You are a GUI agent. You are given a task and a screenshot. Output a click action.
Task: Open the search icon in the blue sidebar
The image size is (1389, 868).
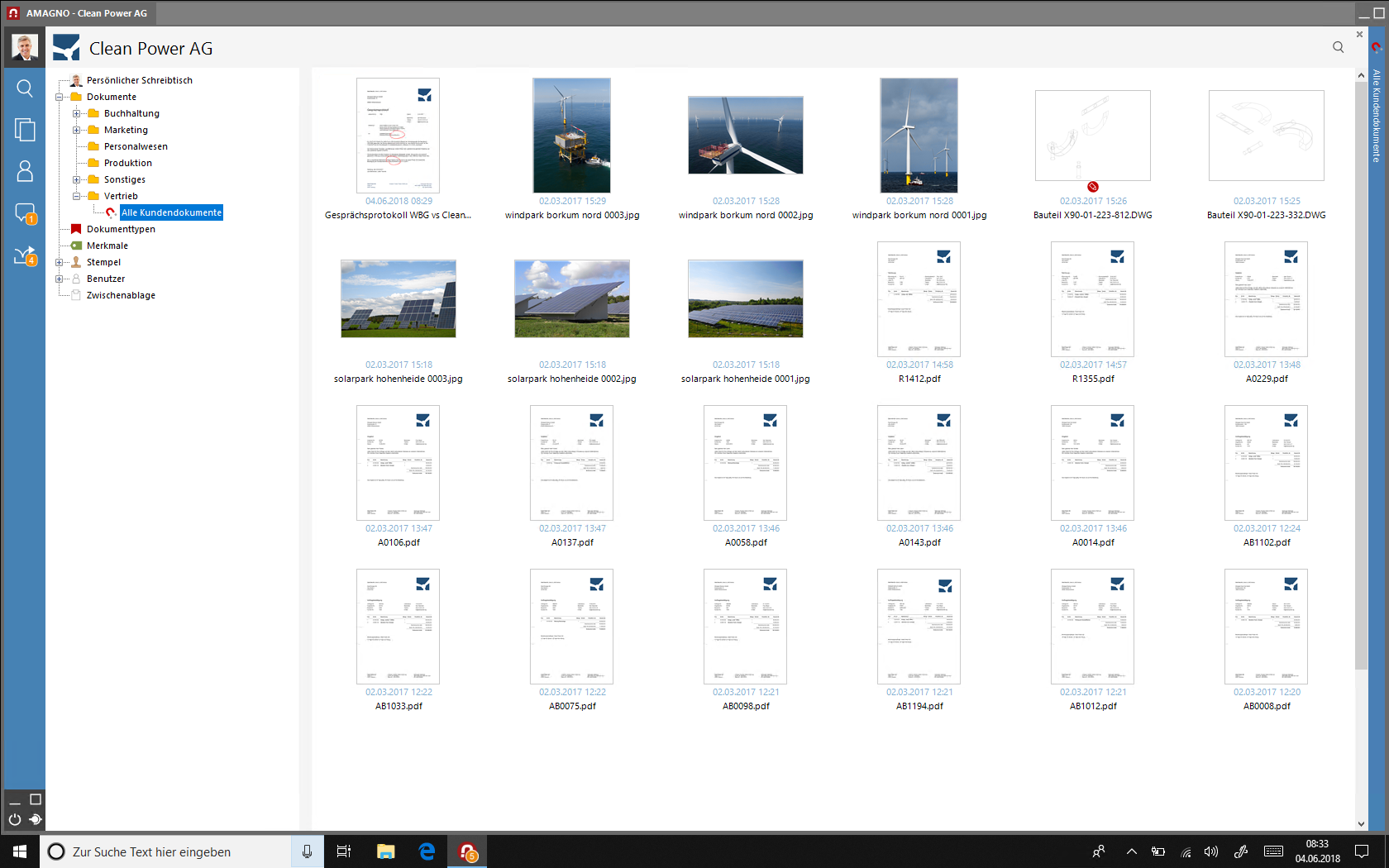[25, 88]
